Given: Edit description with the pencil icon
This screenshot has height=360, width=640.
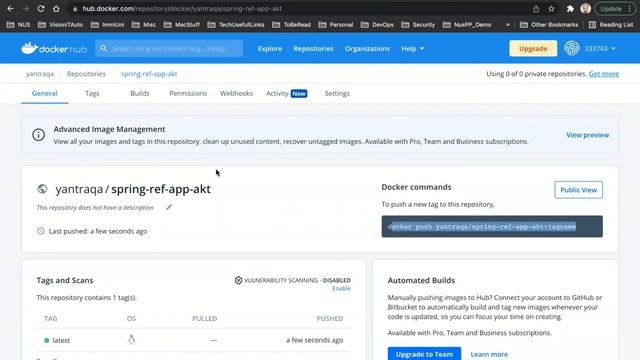Looking at the screenshot, I should click(169, 207).
